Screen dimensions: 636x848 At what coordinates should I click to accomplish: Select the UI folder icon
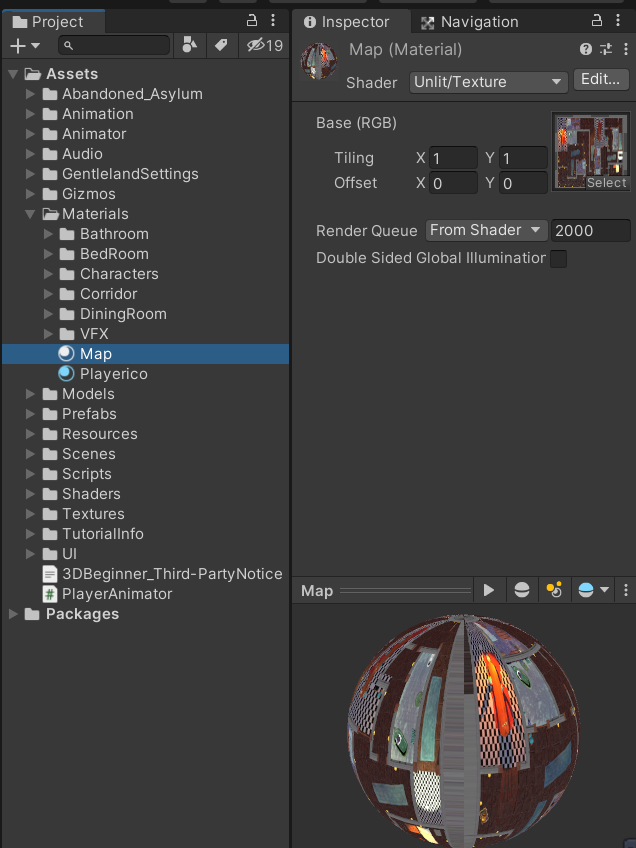click(x=50, y=554)
